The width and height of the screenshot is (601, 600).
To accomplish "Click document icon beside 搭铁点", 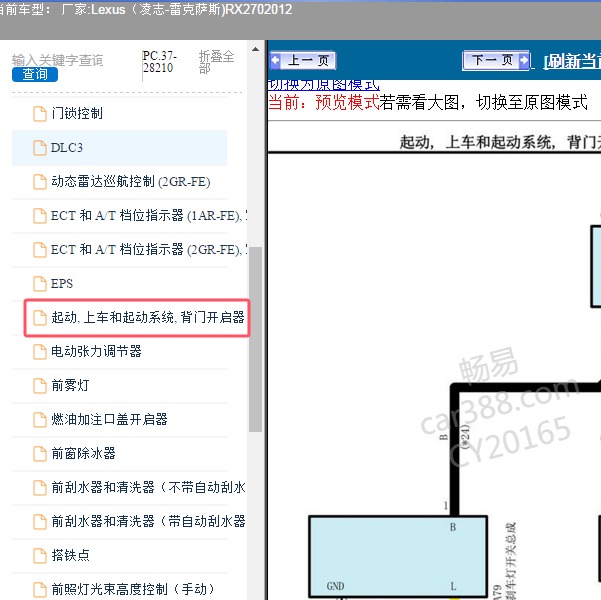I will pyautogui.click(x=39, y=556).
